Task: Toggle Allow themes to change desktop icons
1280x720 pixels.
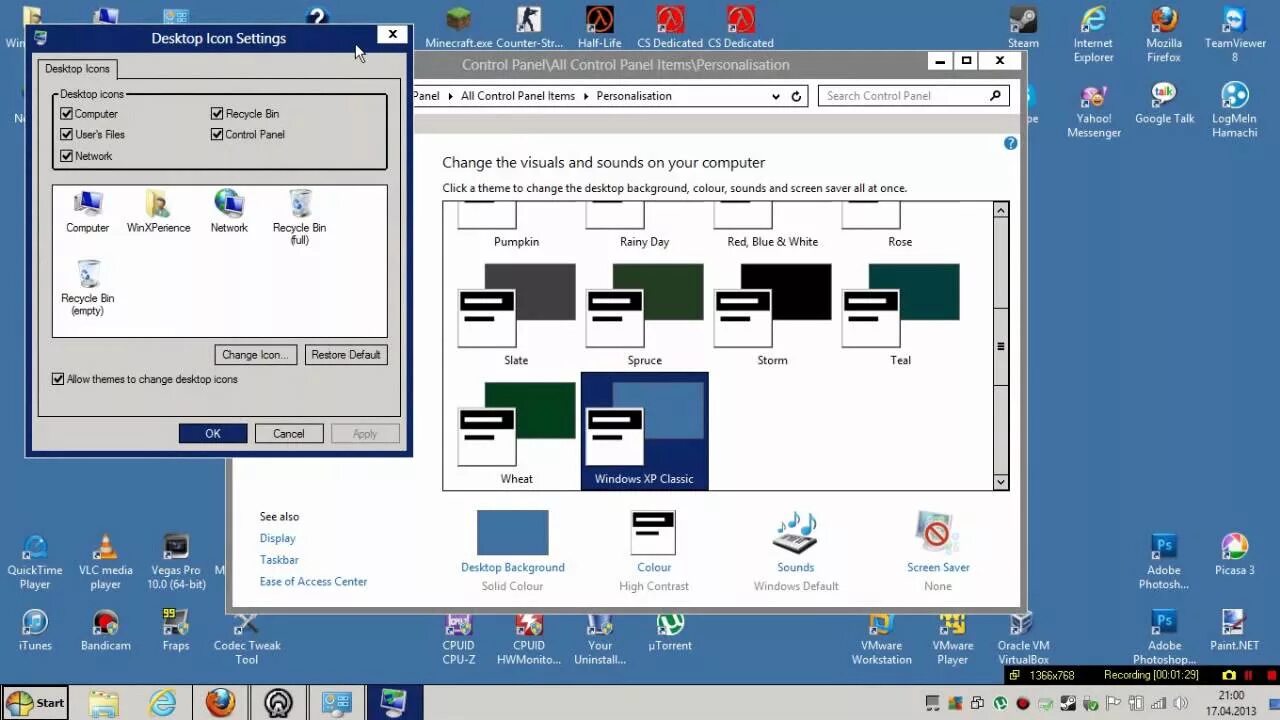Action: 58,379
